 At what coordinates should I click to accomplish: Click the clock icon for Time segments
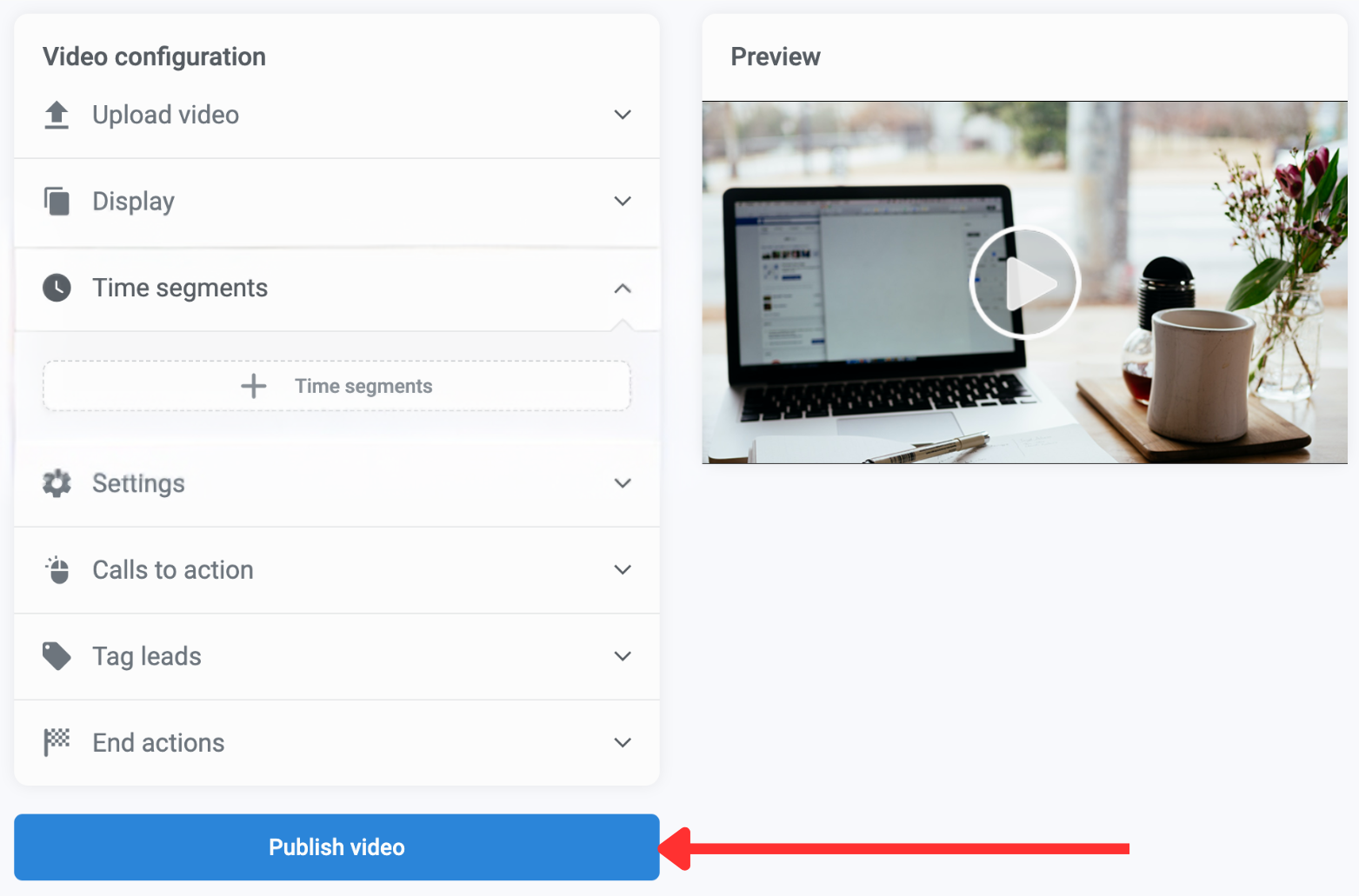pos(57,288)
